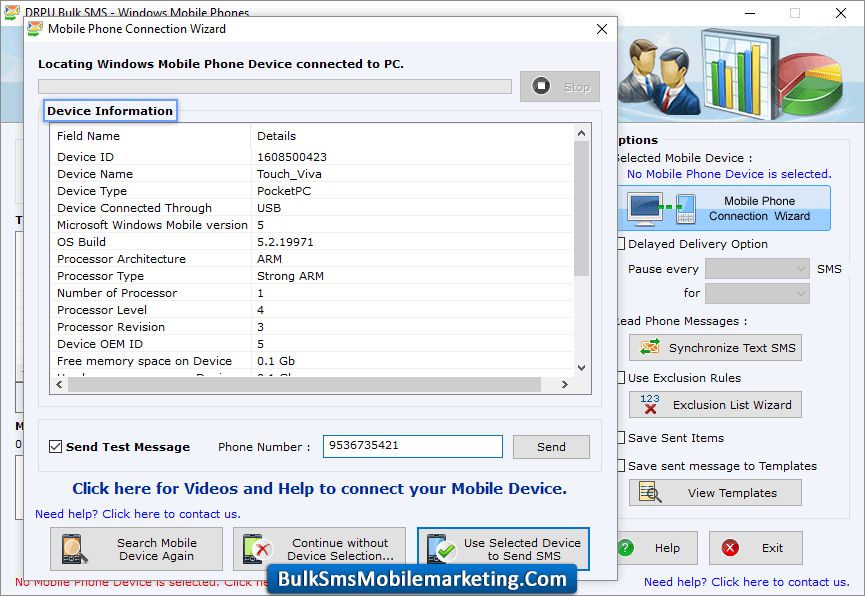865x596 pixels.
Task: Click device list scroll down arrow
Action: coord(581,368)
